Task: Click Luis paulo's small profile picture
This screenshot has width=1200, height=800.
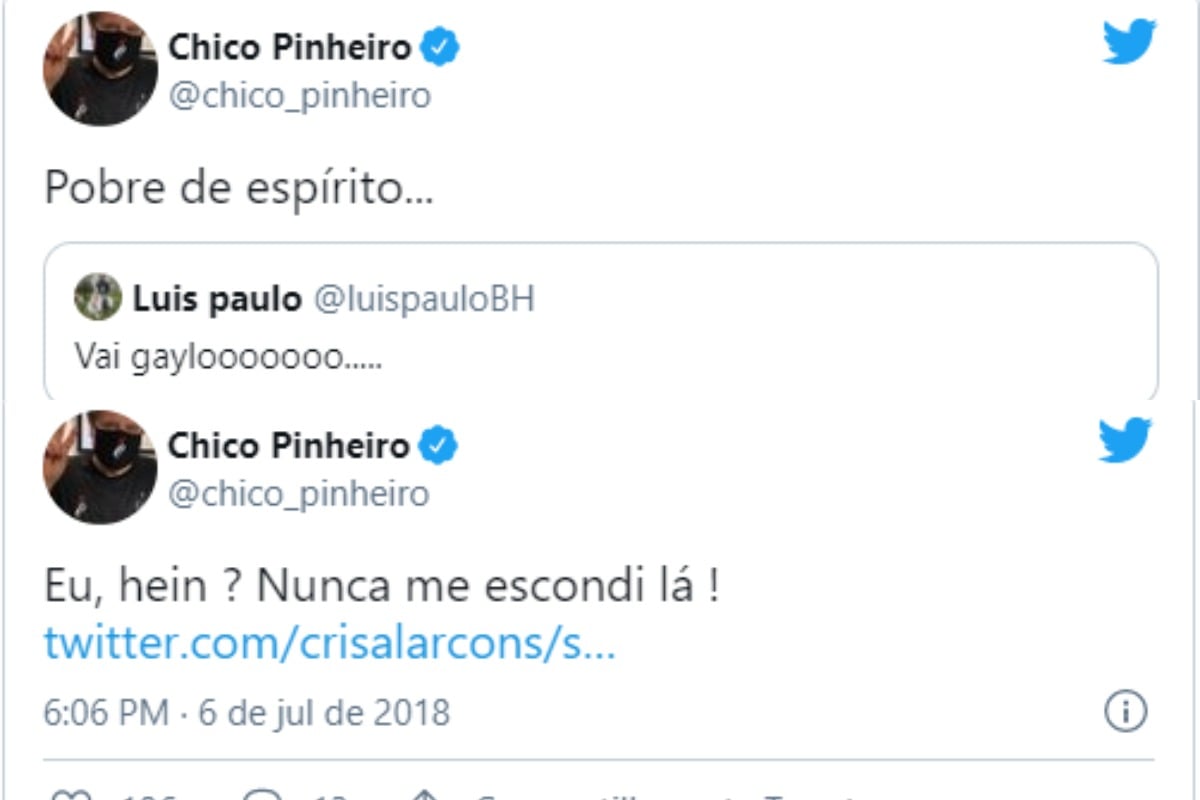Action: (97, 298)
